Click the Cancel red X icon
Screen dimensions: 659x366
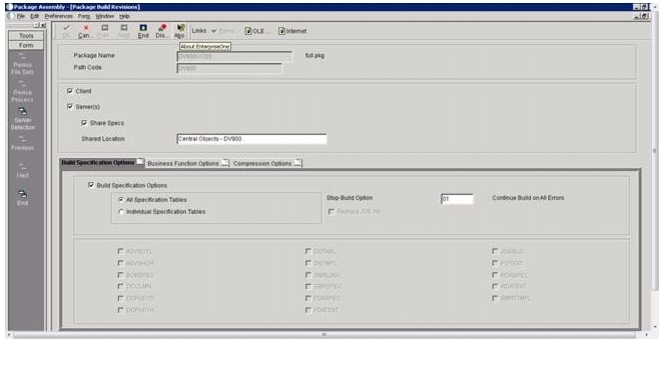click(85, 31)
